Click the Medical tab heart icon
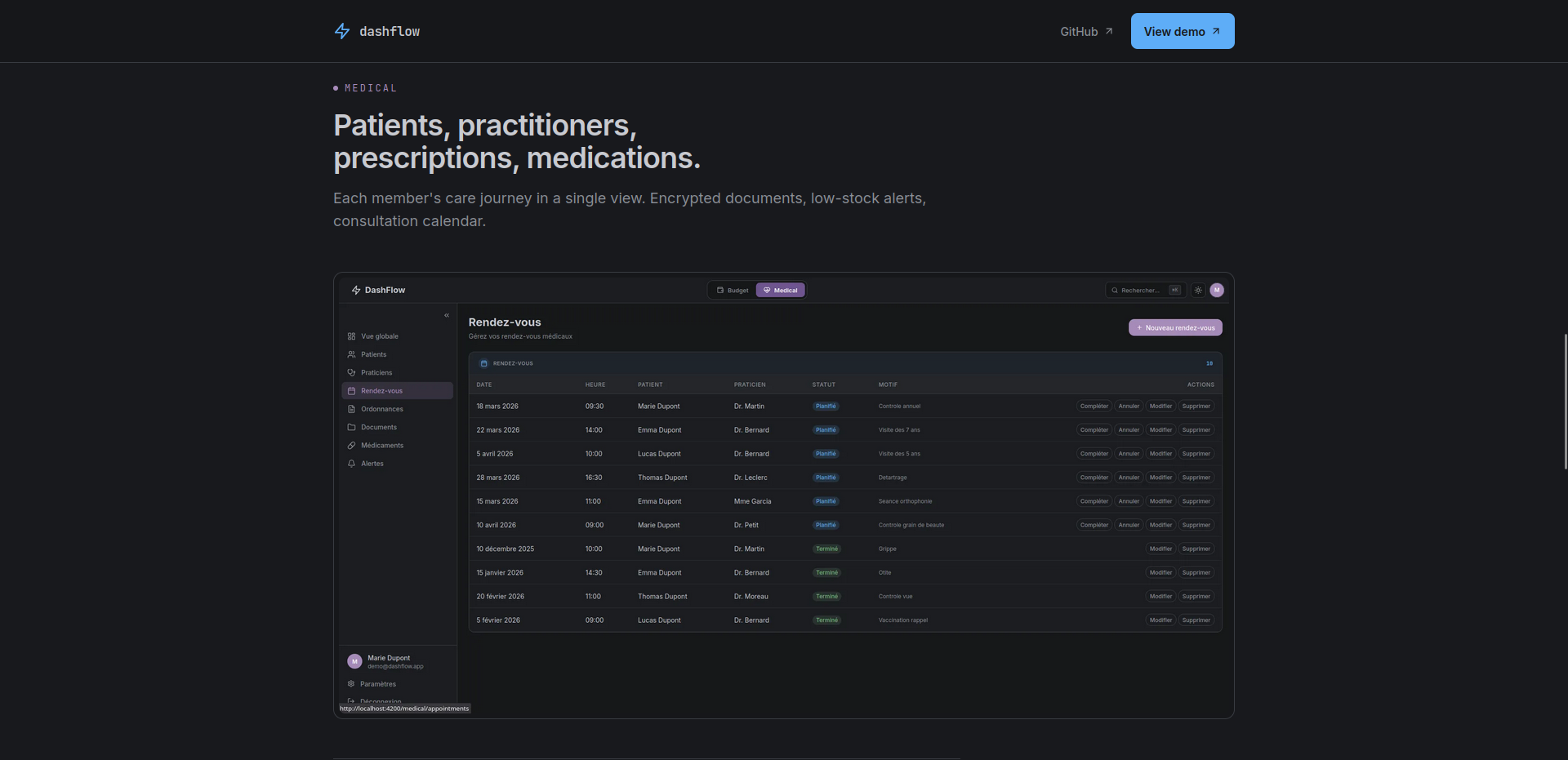 coord(767,290)
